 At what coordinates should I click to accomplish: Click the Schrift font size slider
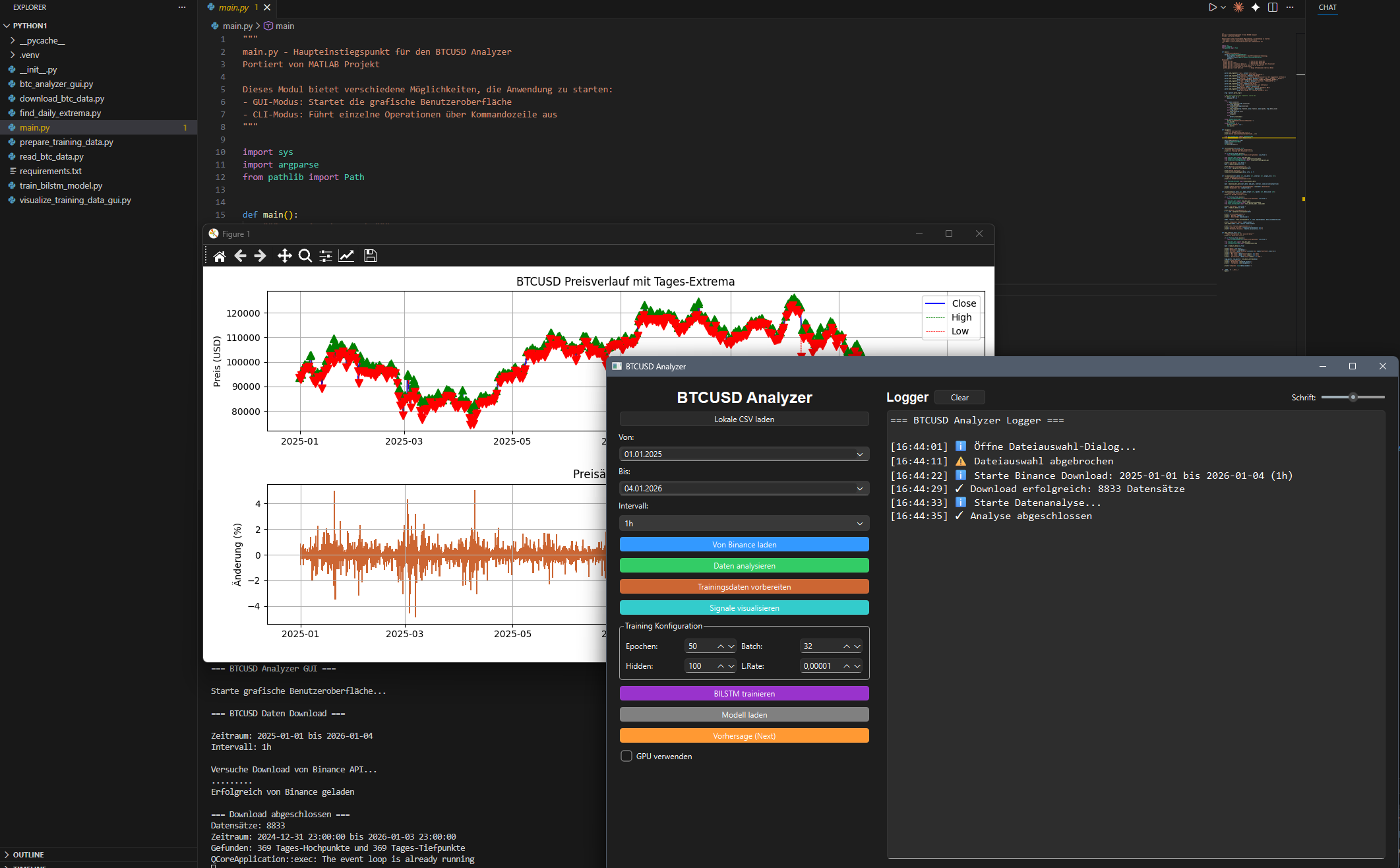(1353, 397)
